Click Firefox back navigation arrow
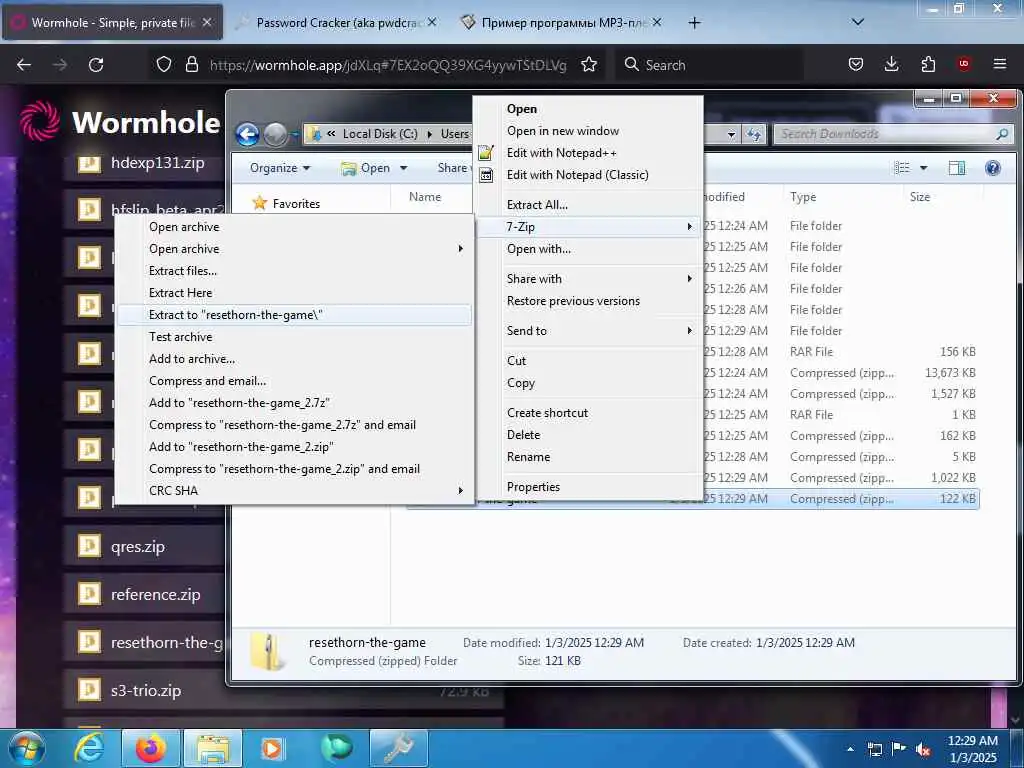1024x768 pixels. point(24,65)
